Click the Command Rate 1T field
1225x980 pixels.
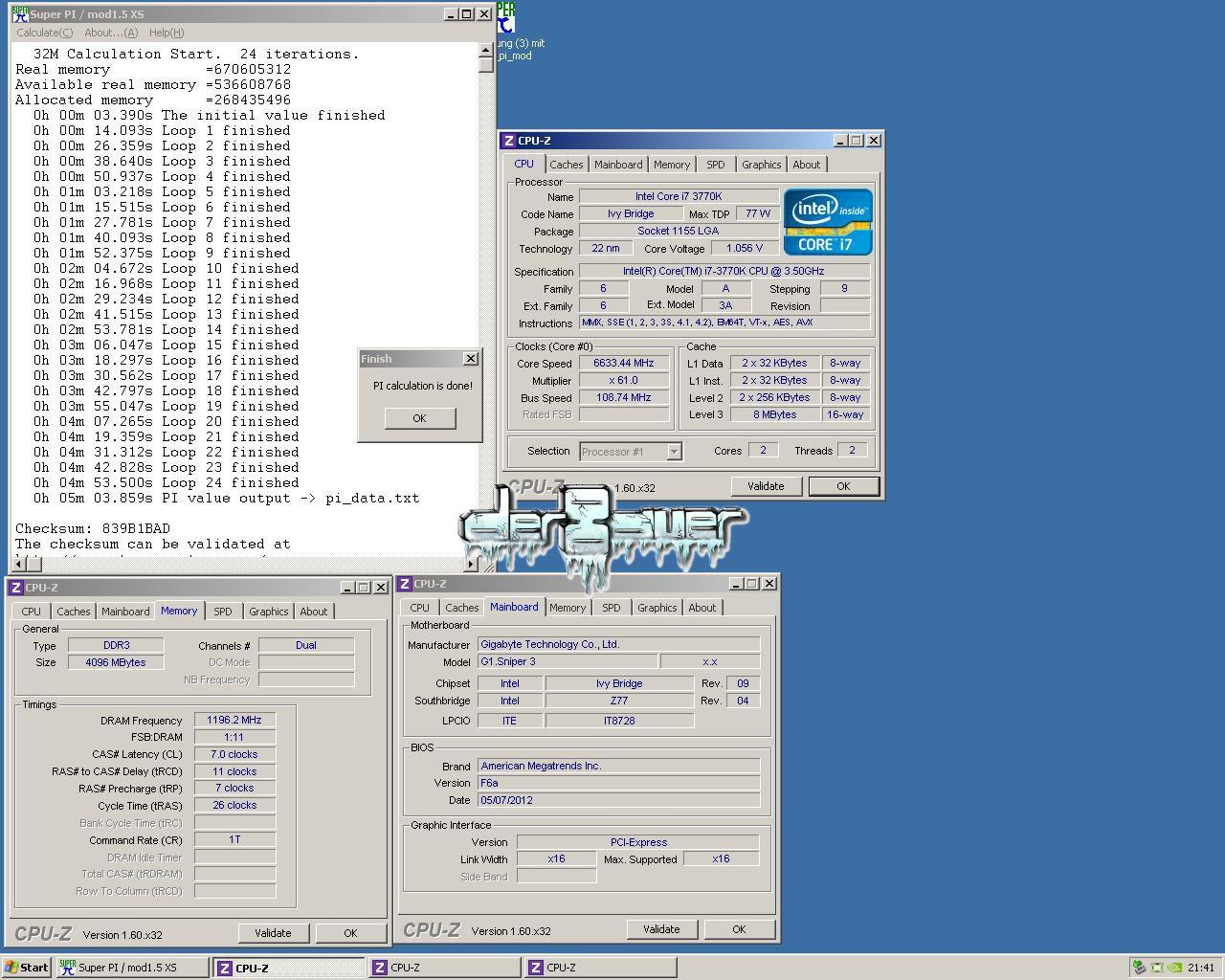click(x=234, y=839)
